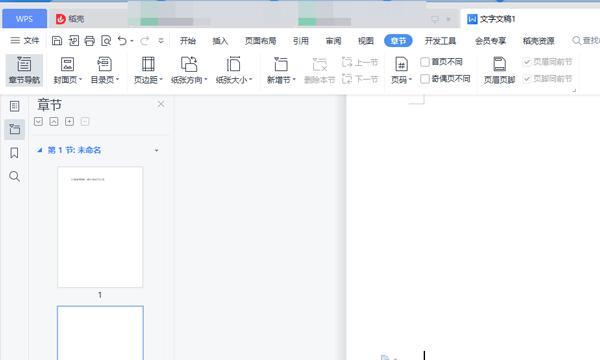Click the 第 1 节: 未命名 section label
Screen dimensions: 600x360
pyautogui.click(x=74, y=150)
